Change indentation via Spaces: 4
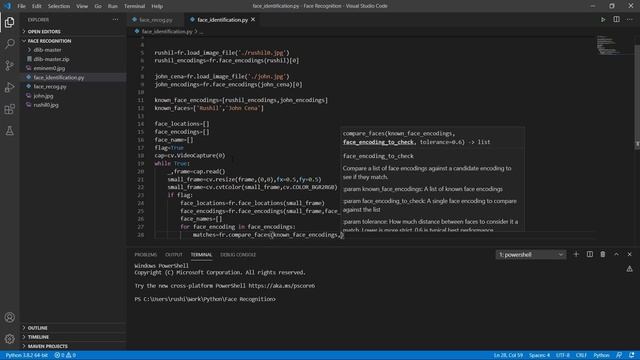The width and height of the screenshot is (640, 360). (x=540, y=356)
